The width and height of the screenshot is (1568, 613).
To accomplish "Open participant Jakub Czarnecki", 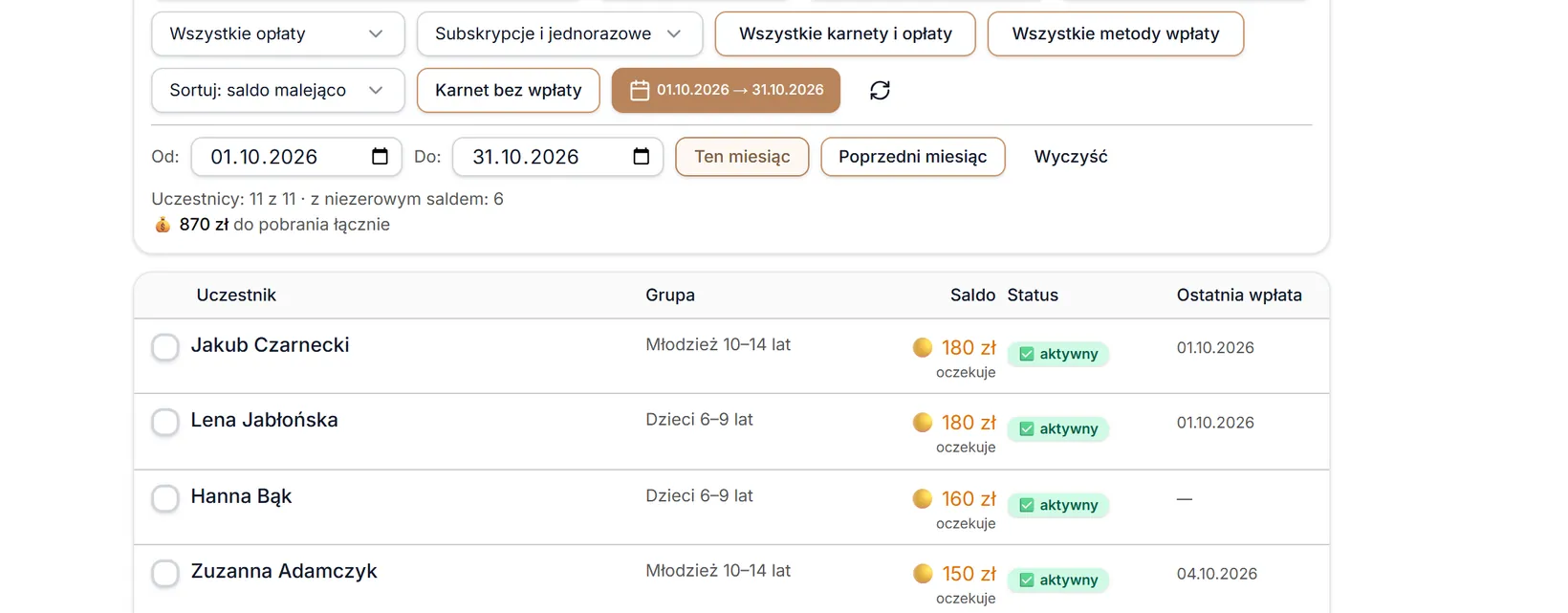I will click(270, 345).
